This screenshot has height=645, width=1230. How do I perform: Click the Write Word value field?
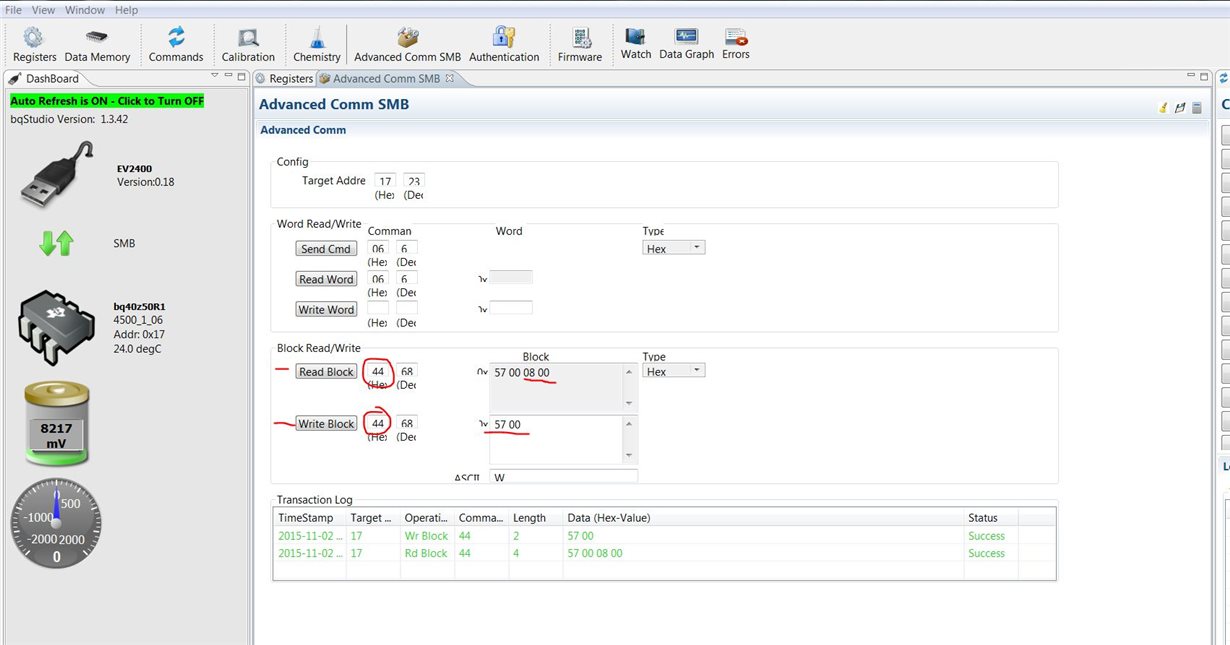point(510,308)
